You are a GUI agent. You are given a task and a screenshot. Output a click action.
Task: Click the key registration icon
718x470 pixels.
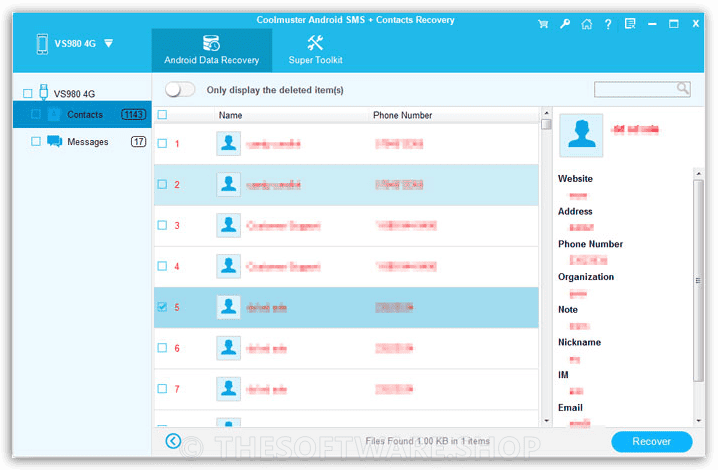click(565, 24)
